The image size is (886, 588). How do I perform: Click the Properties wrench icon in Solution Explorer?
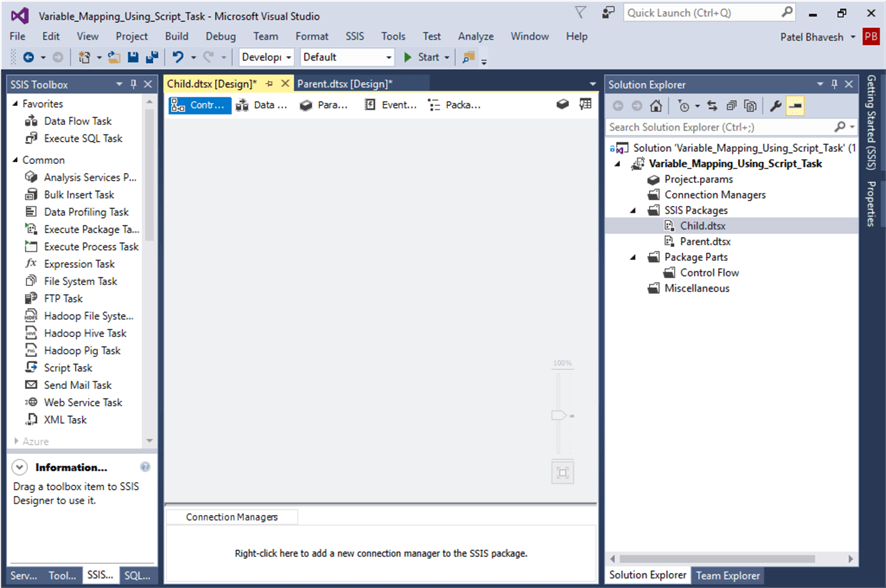point(777,105)
